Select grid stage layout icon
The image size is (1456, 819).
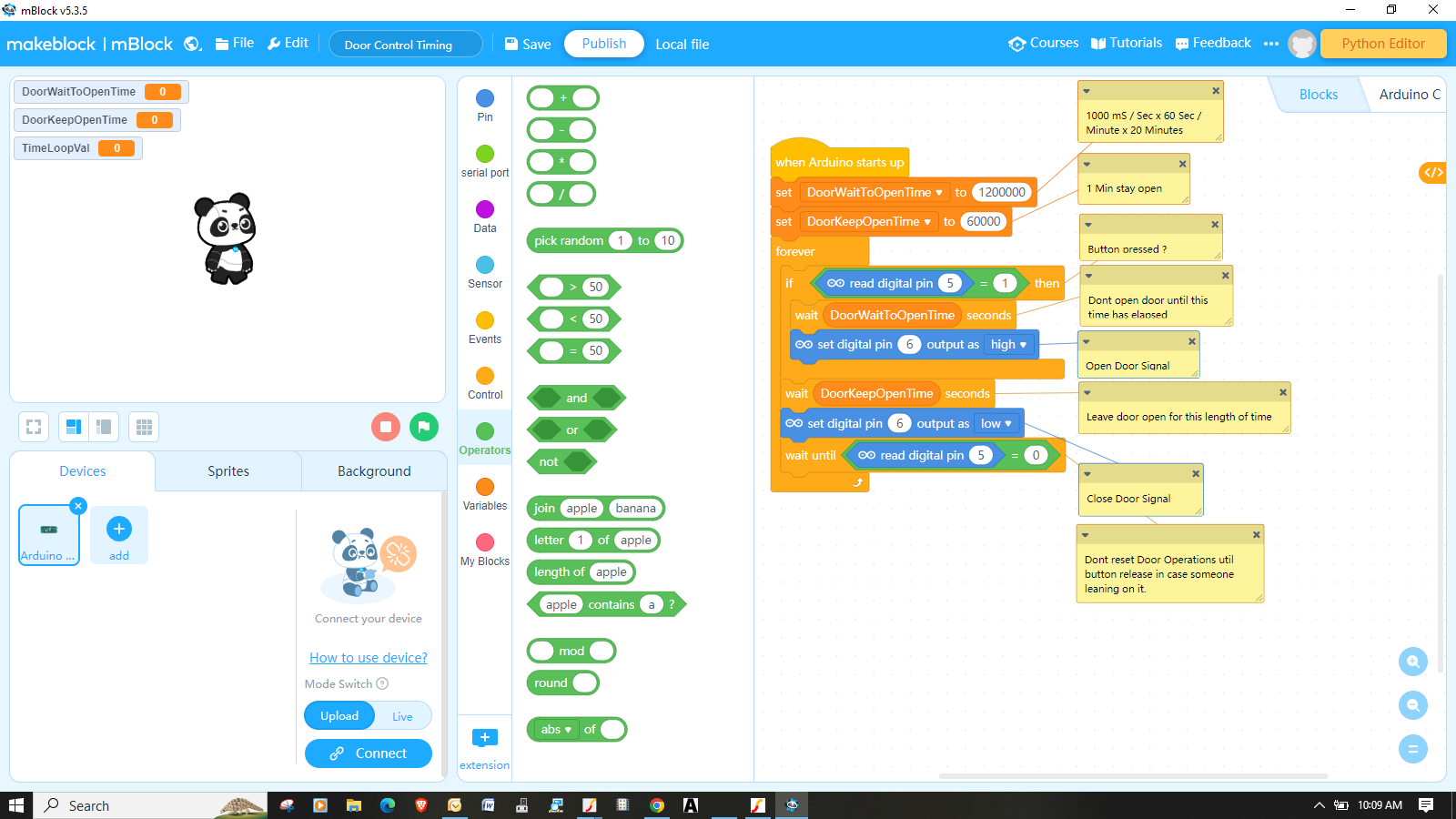pos(144,427)
